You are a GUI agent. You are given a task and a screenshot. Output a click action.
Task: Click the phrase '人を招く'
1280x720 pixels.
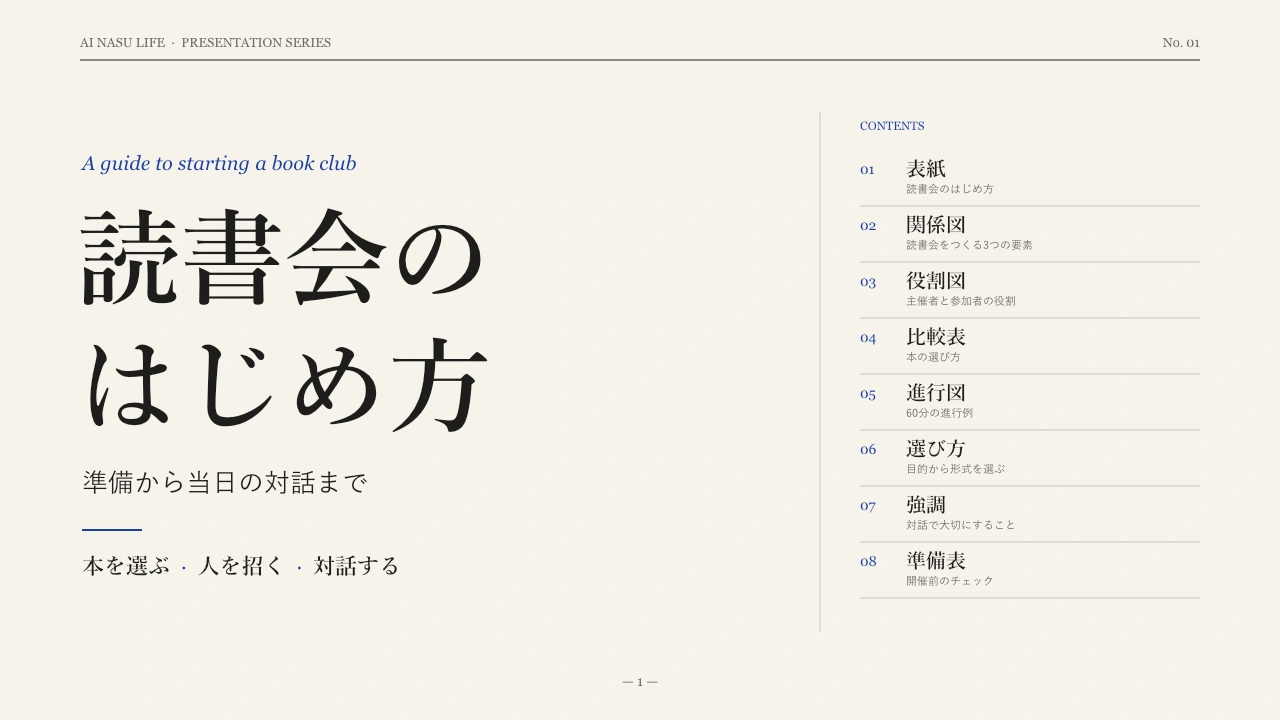tap(241, 566)
